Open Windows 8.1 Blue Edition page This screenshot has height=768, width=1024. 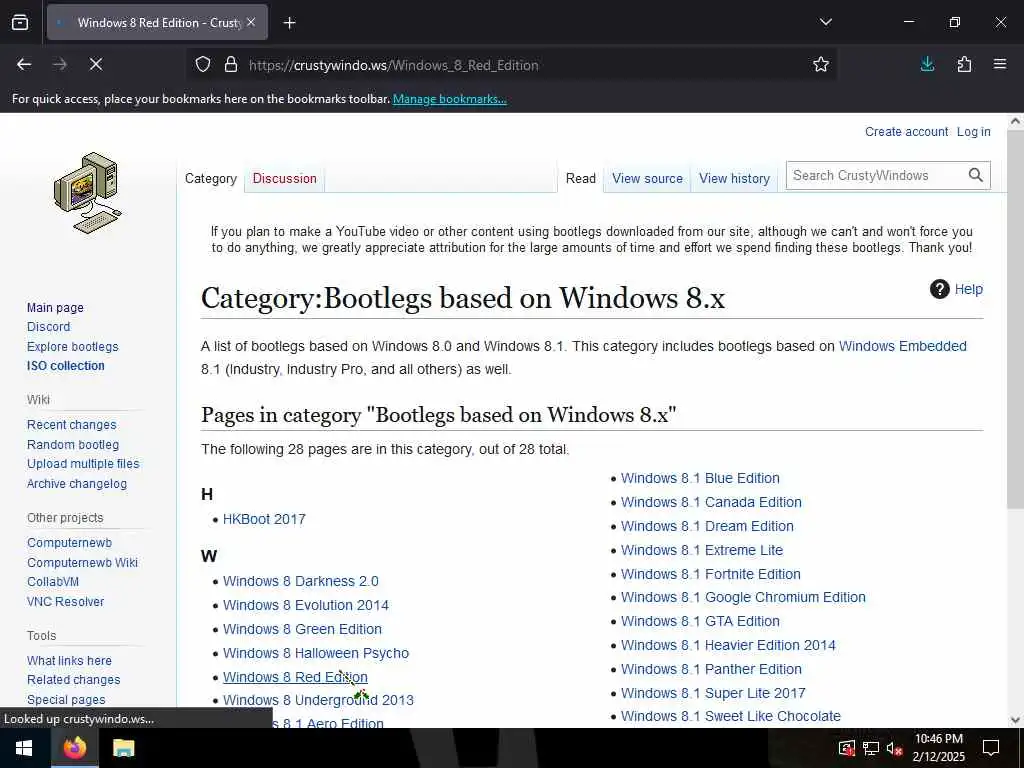[x=700, y=478]
